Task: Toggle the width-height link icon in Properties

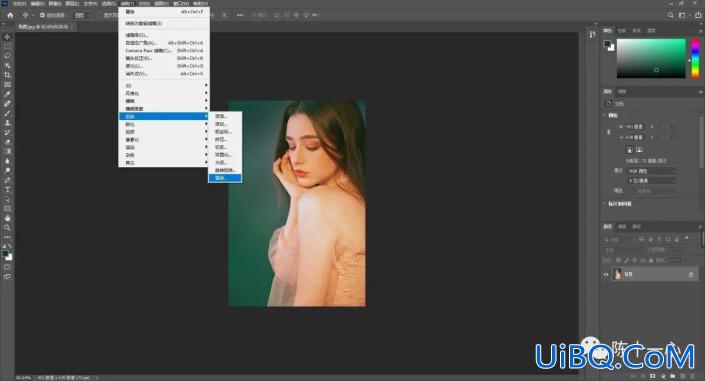Action: [x=609, y=132]
